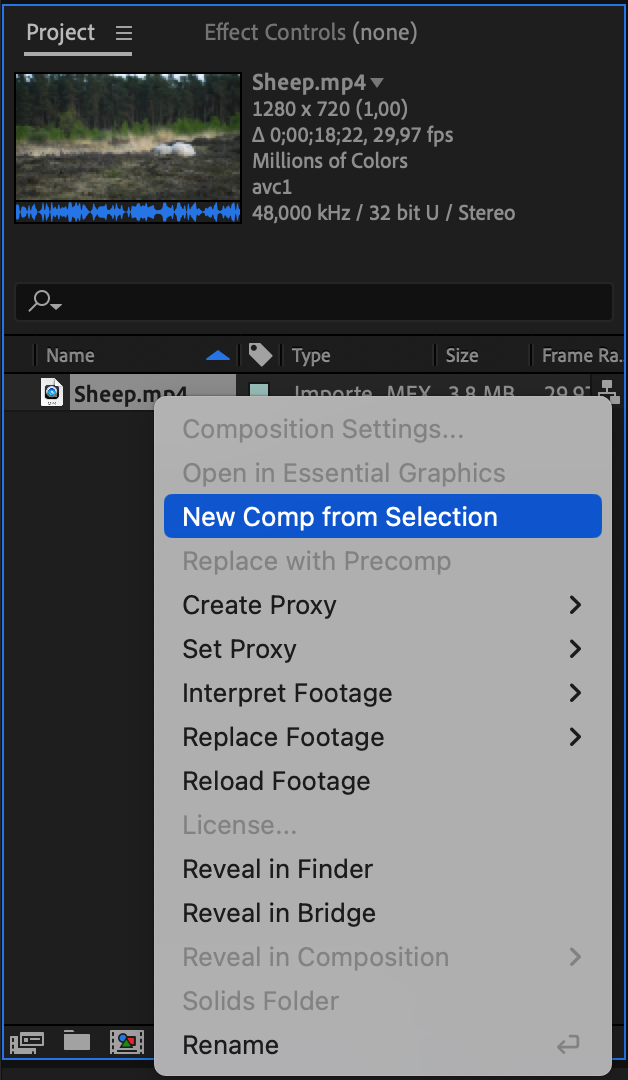The width and height of the screenshot is (628, 1080).
Task: Click the flowchart icon beside Sheep.mp4 row
Action: [608, 390]
